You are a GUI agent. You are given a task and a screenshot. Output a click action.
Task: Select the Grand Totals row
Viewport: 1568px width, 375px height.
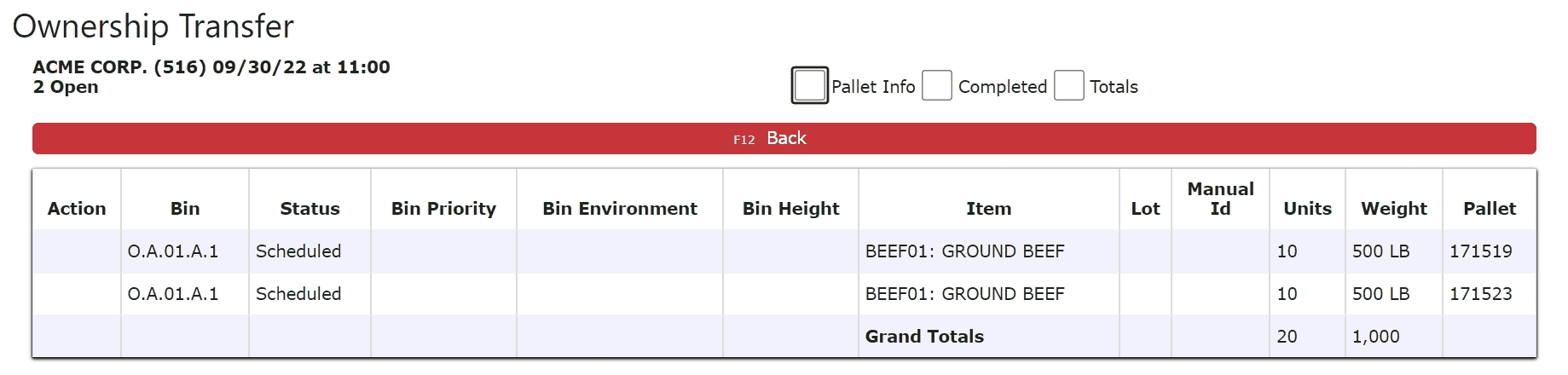coord(784,337)
